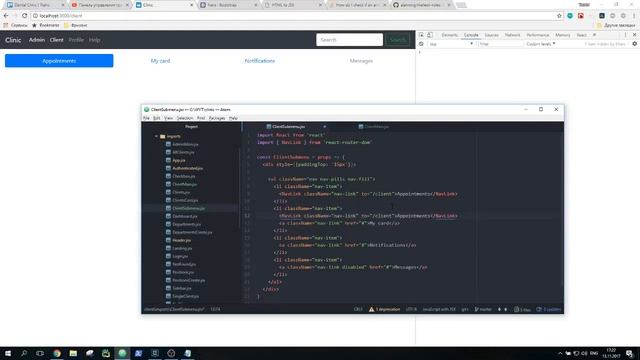
Task: Open Windows search from the taskbar
Action: [x=24, y=353]
